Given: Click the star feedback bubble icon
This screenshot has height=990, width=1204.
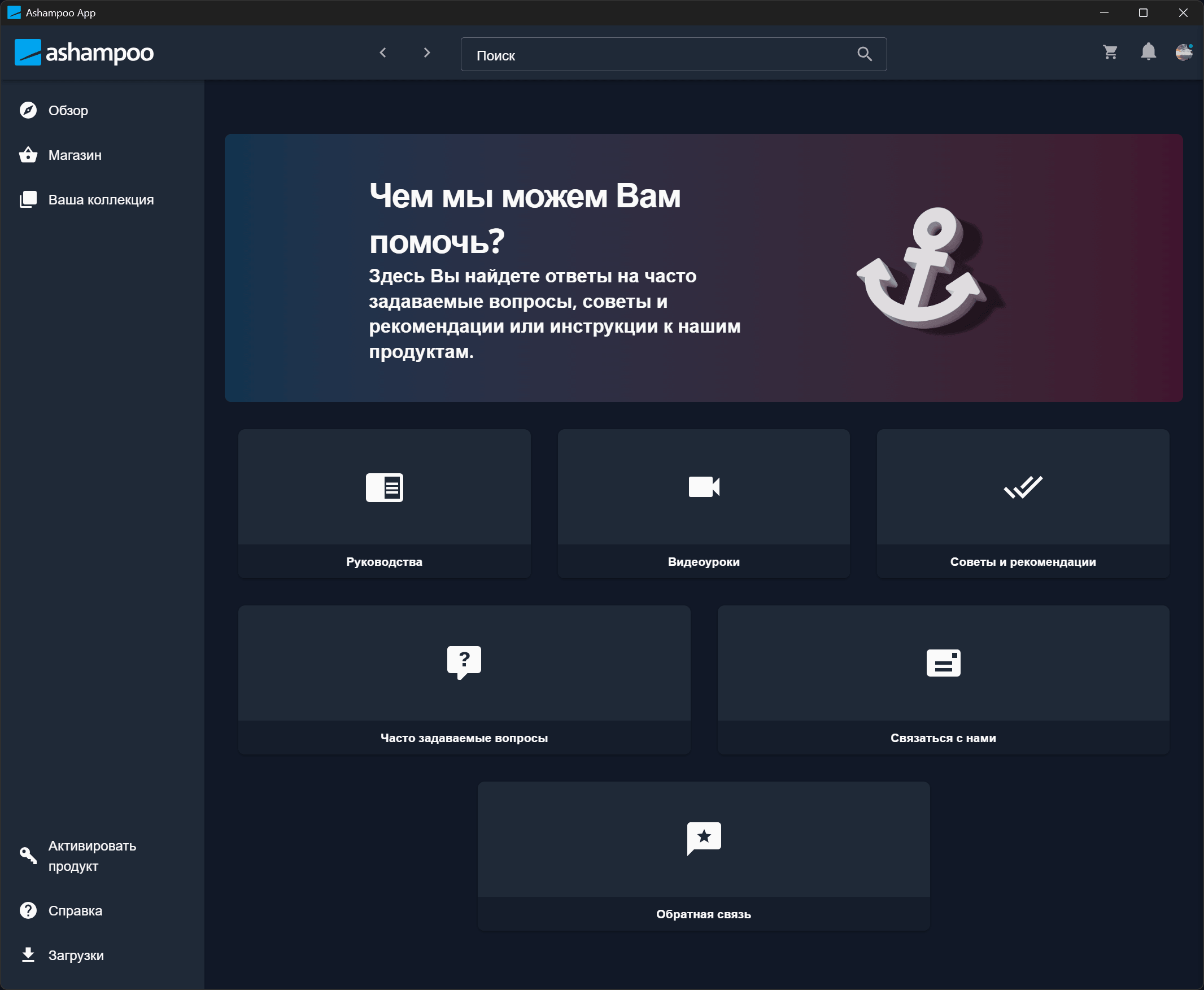Looking at the screenshot, I should pos(704,839).
